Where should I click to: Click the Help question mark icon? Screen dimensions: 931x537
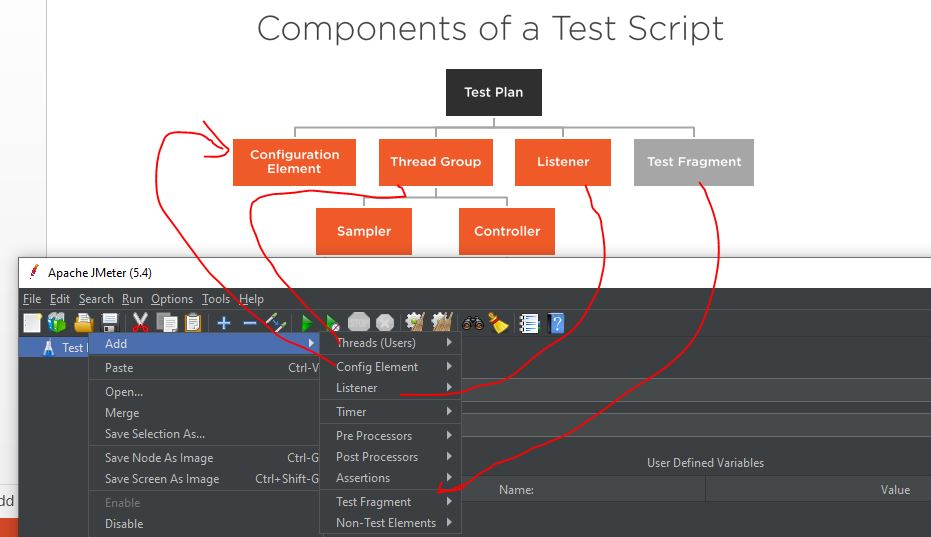point(557,323)
